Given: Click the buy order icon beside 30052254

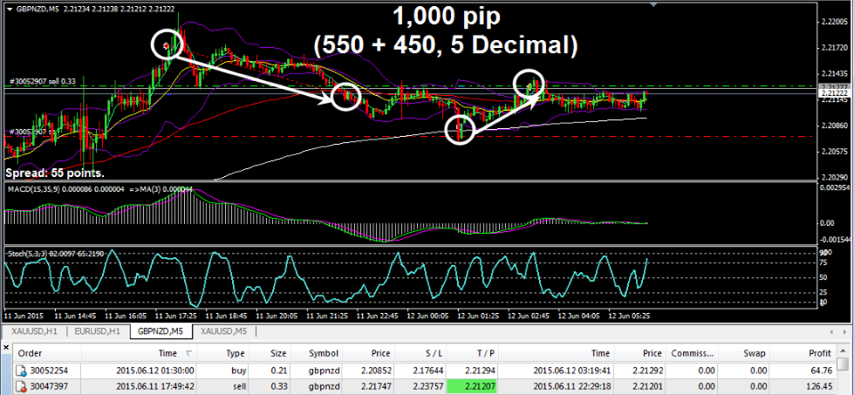Looking at the screenshot, I should point(21,372).
